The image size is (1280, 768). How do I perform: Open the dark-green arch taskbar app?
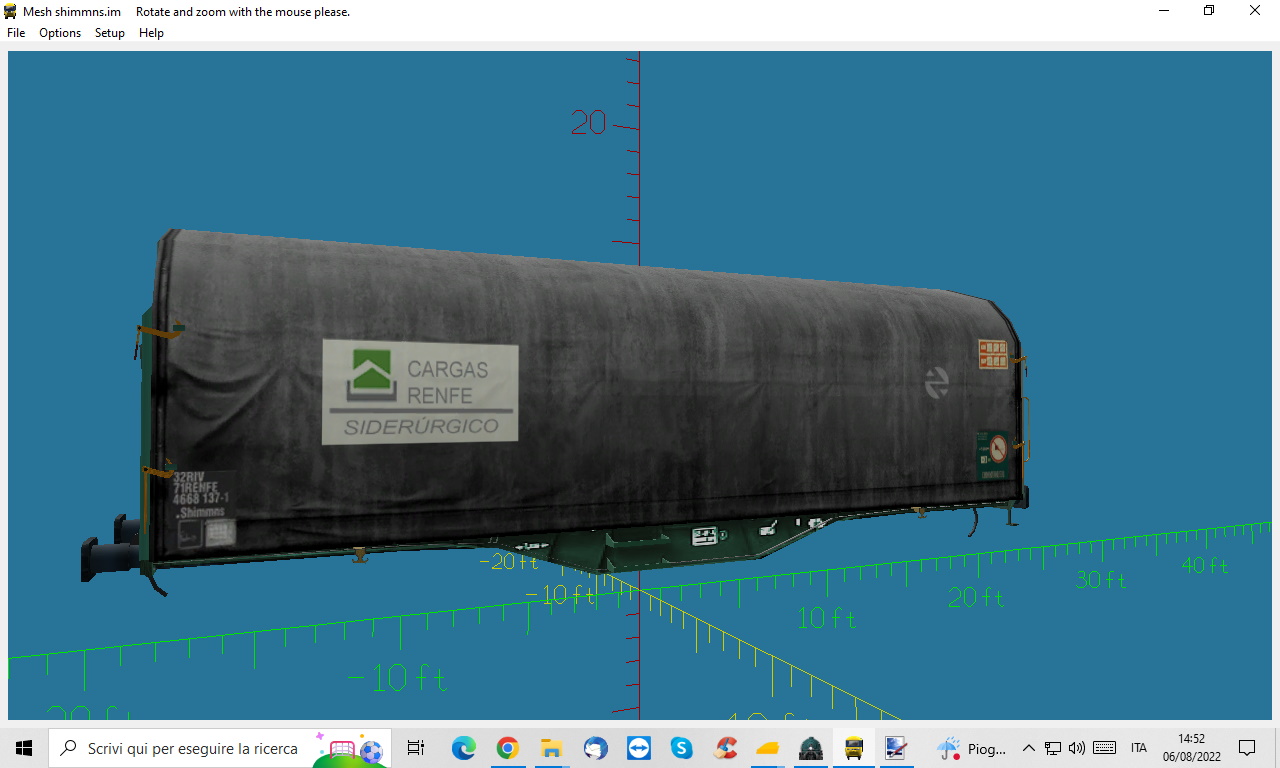pyautogui.click(x=811, y=747)
